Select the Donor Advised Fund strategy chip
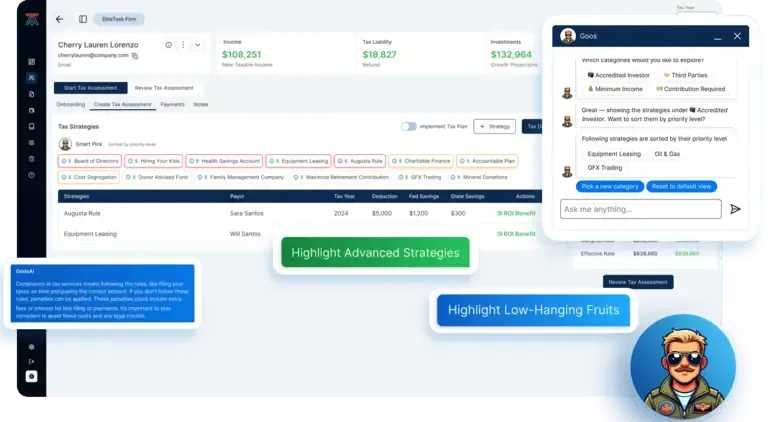768x422 pixels. pyautogui.click(x=157, y=177)
